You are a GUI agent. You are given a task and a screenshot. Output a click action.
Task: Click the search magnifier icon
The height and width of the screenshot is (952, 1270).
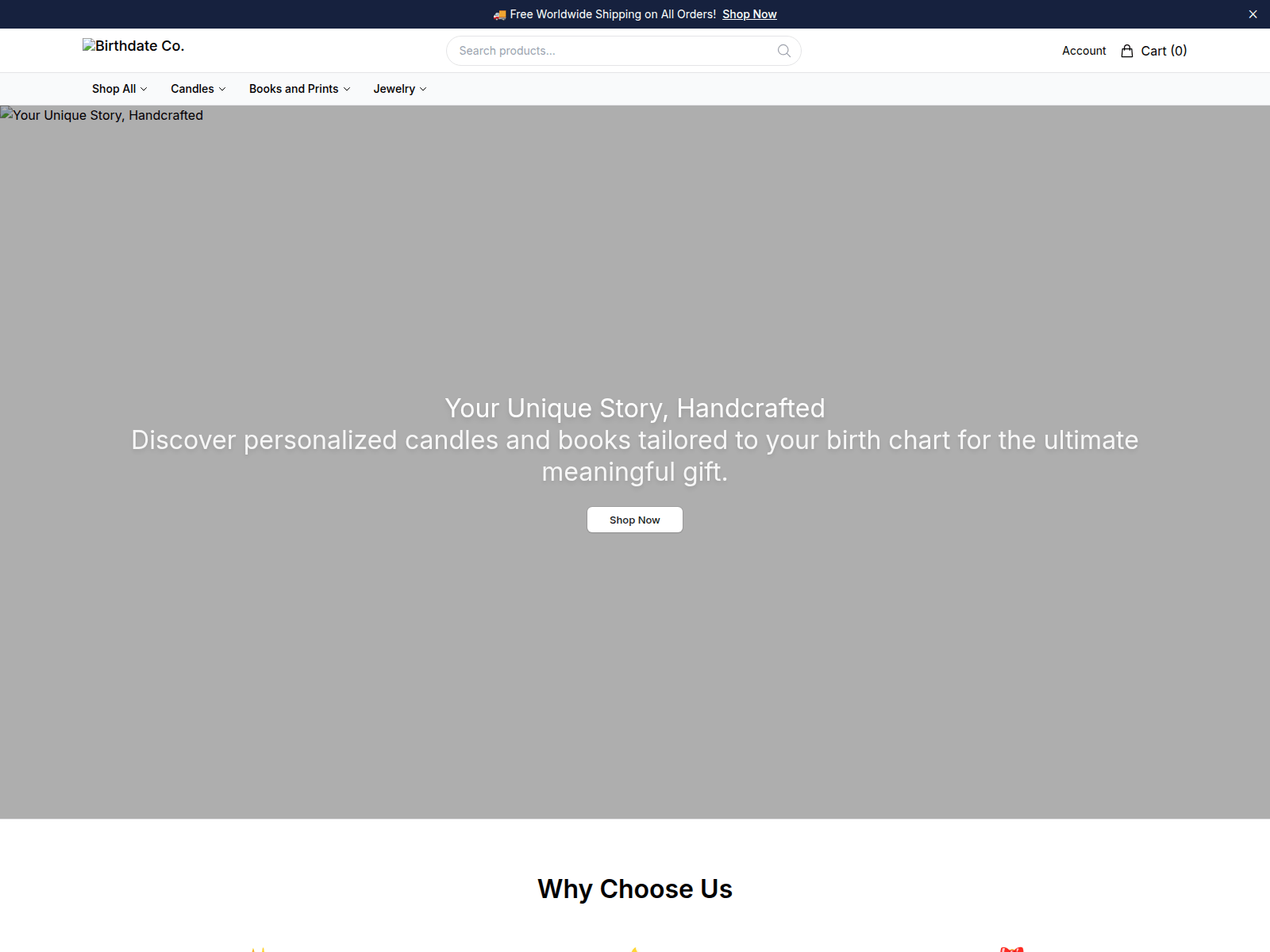pos(784,51)
